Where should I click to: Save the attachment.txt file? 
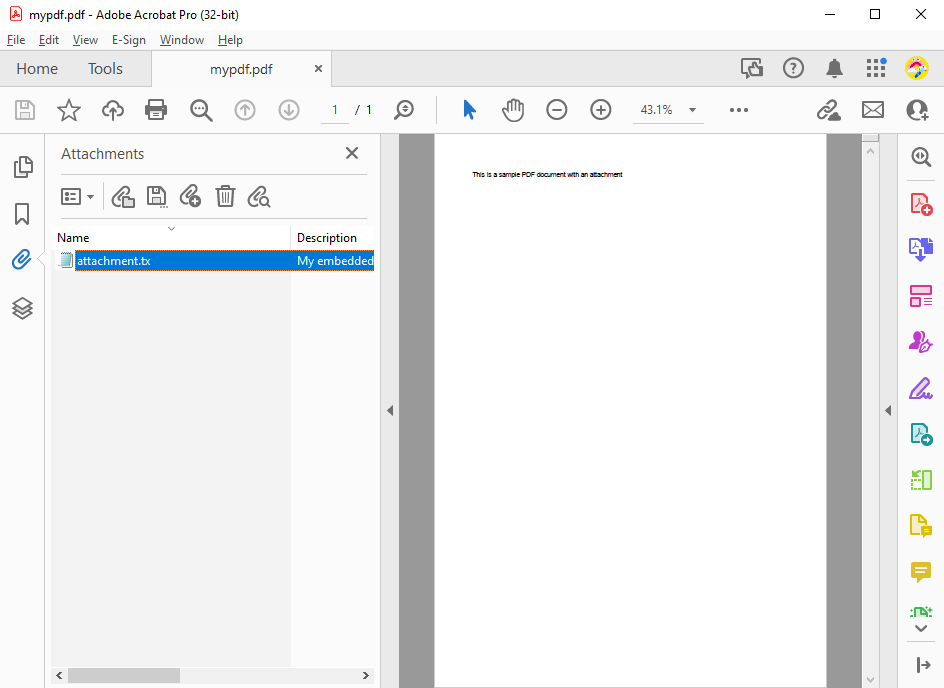pyautogui.click(x=157, y=196)
